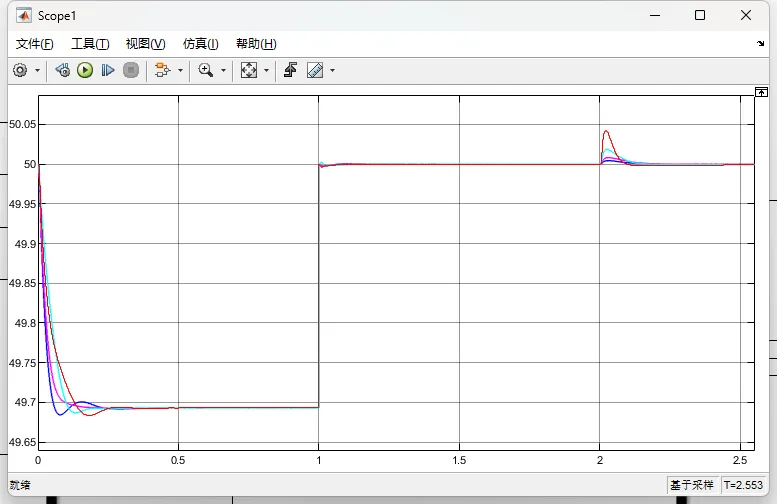Screen dimensions: 777x504
Task: Open the 工具(T) menu
Action: (x=90, y=44)
